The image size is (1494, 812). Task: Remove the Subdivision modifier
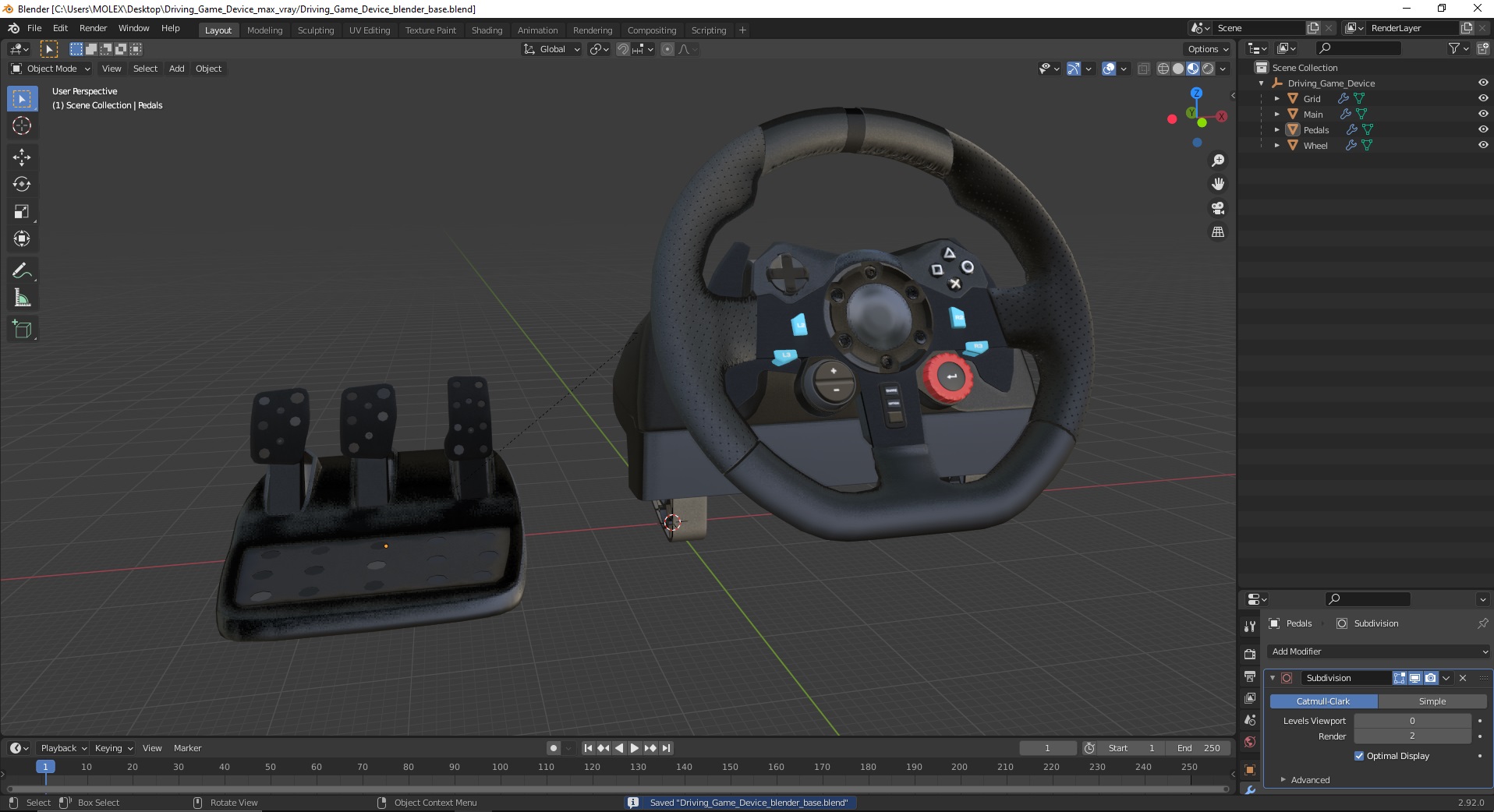pyautogui.click(x=1463, y=678)
